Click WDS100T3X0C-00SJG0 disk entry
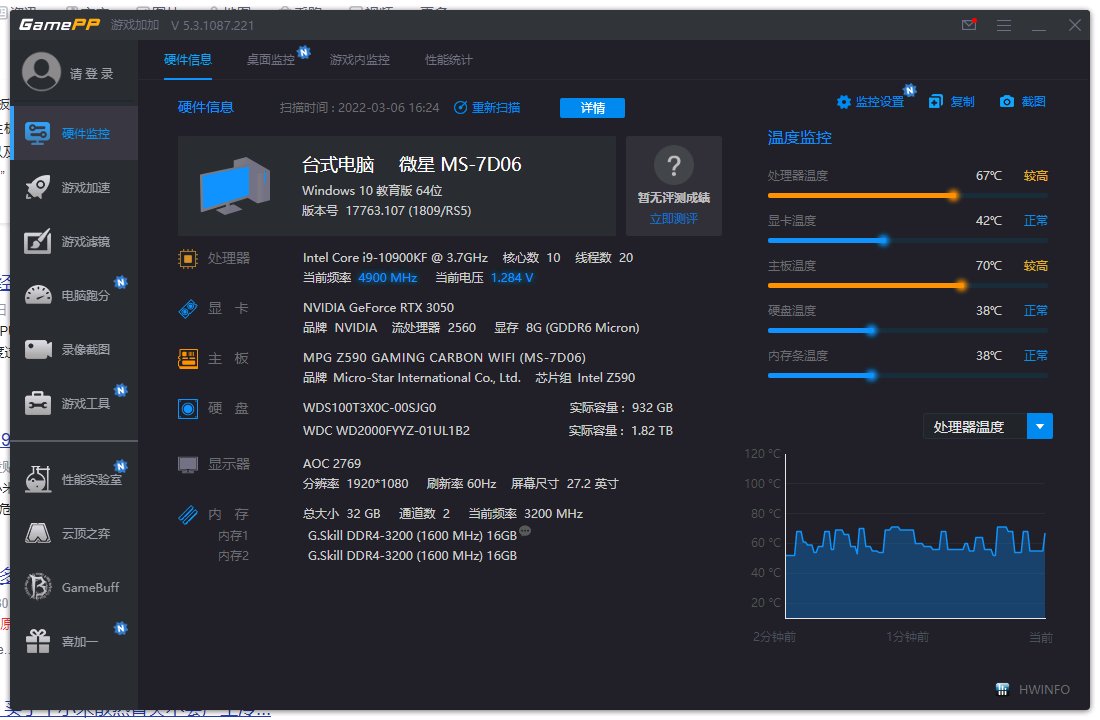 click(370, 408)
